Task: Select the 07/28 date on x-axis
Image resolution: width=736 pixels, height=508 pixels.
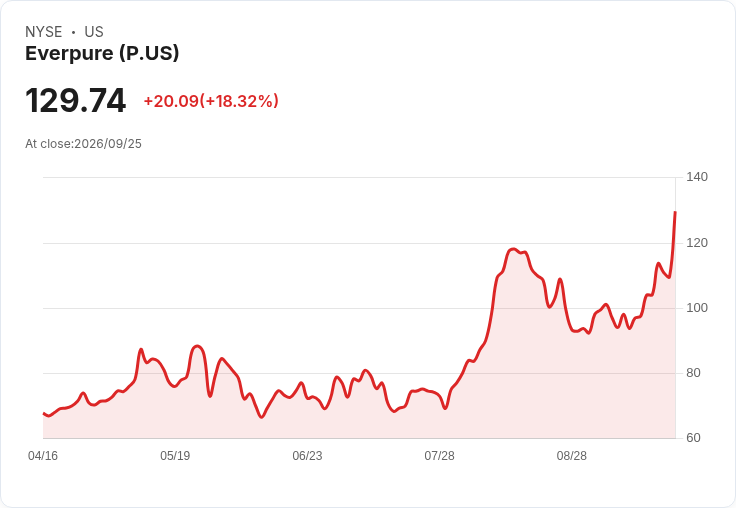Action: click(439, 455)
